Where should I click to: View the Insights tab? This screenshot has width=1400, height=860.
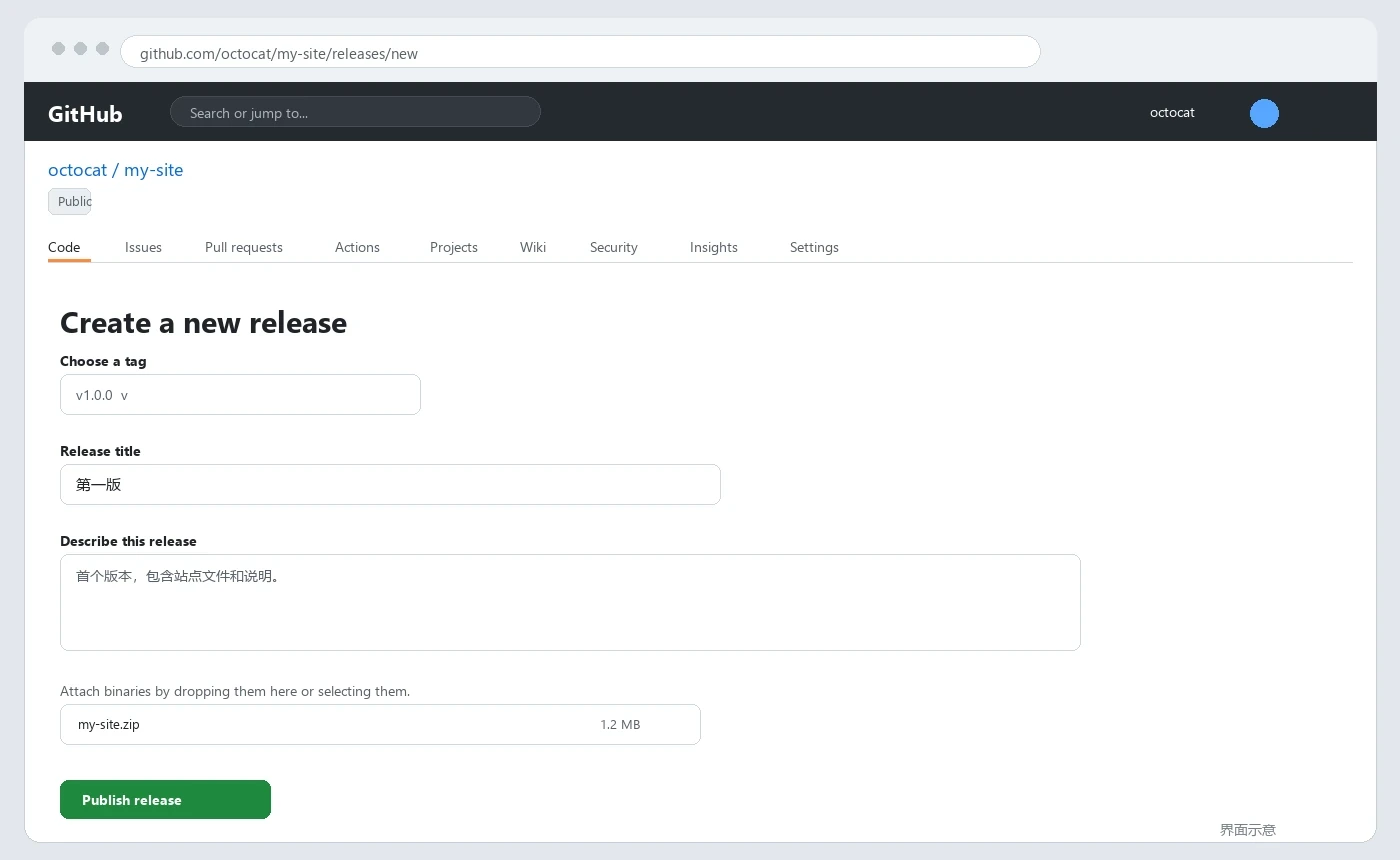[714, 247]
